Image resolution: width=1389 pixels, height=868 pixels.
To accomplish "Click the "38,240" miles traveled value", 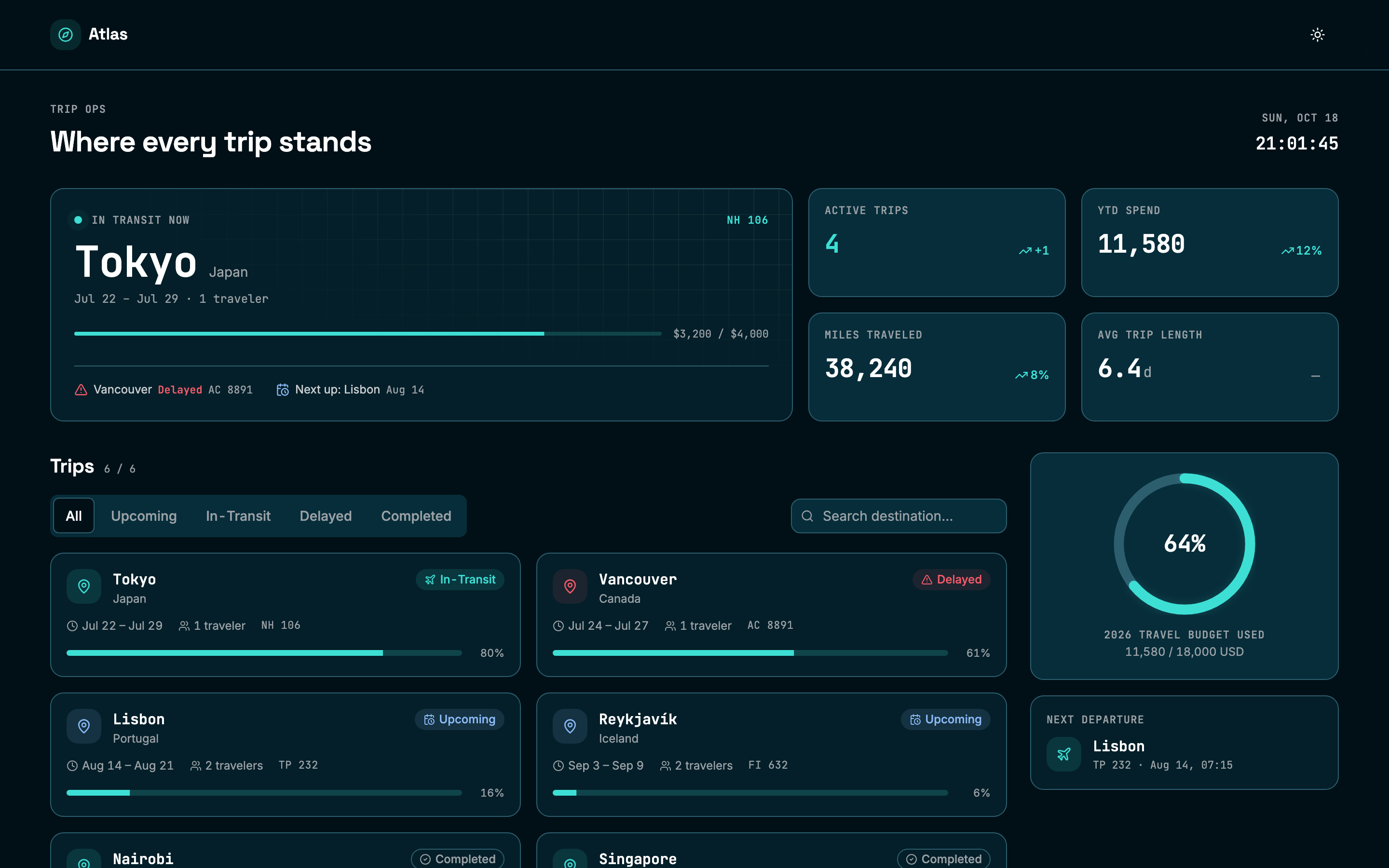I will click(869, 368).
